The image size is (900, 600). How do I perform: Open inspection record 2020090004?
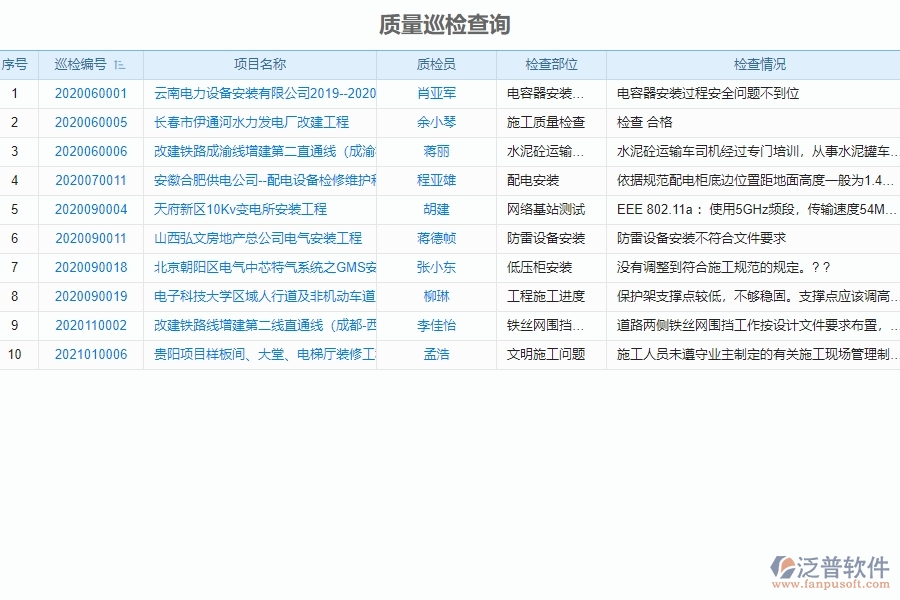pyautogui.click(x=90, y=210)
